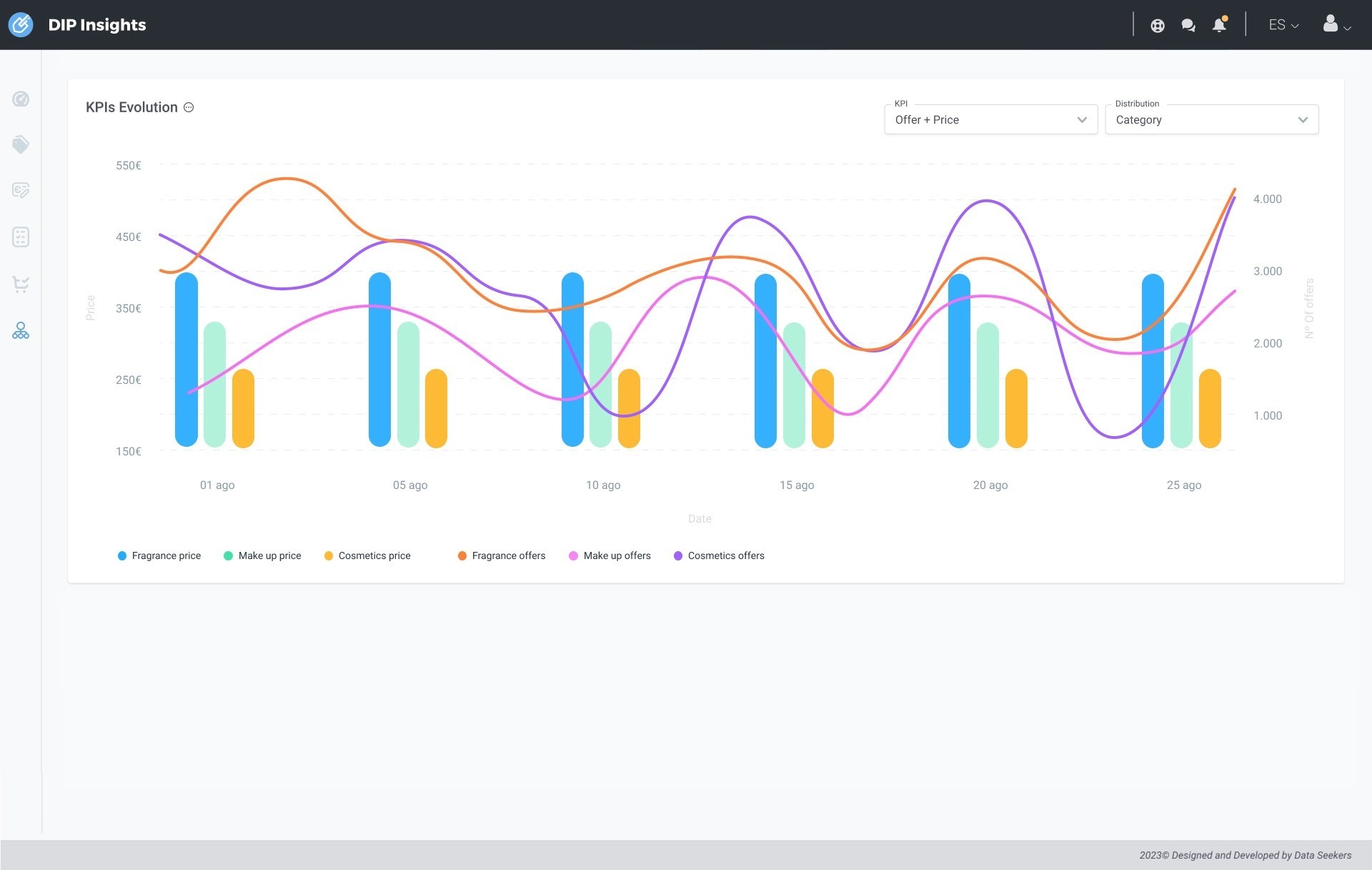
Task: Open the ES language dropdown
Action: tap(1283, 25)
